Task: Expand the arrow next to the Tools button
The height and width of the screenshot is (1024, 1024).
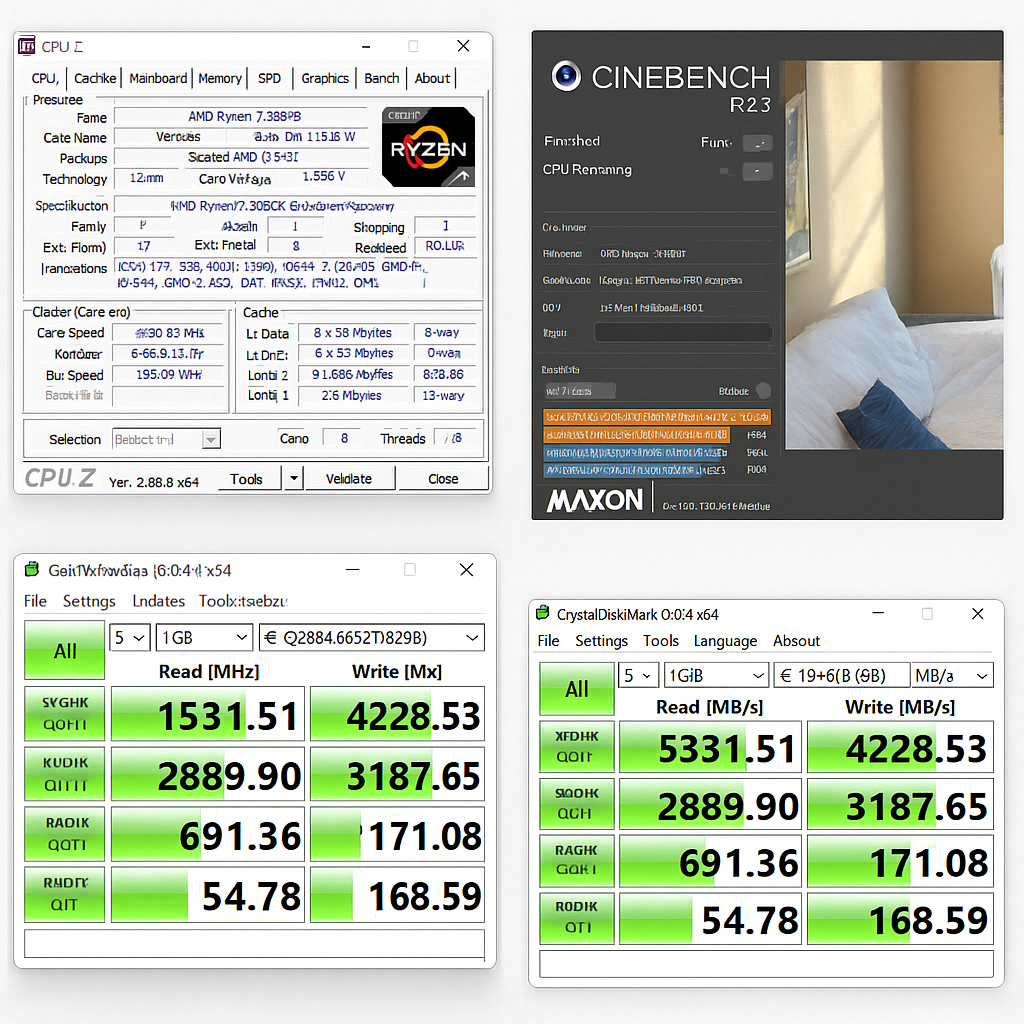Action: coord(294,478)
